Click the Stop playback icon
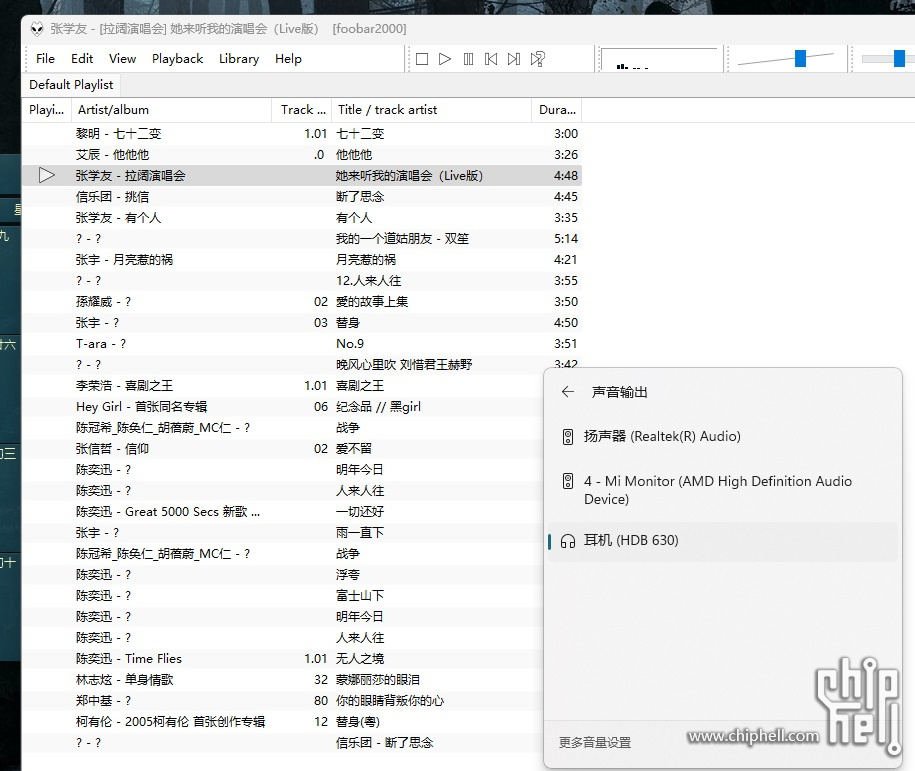Viewport: 915px width, 771px height. [x=423, y=59]
